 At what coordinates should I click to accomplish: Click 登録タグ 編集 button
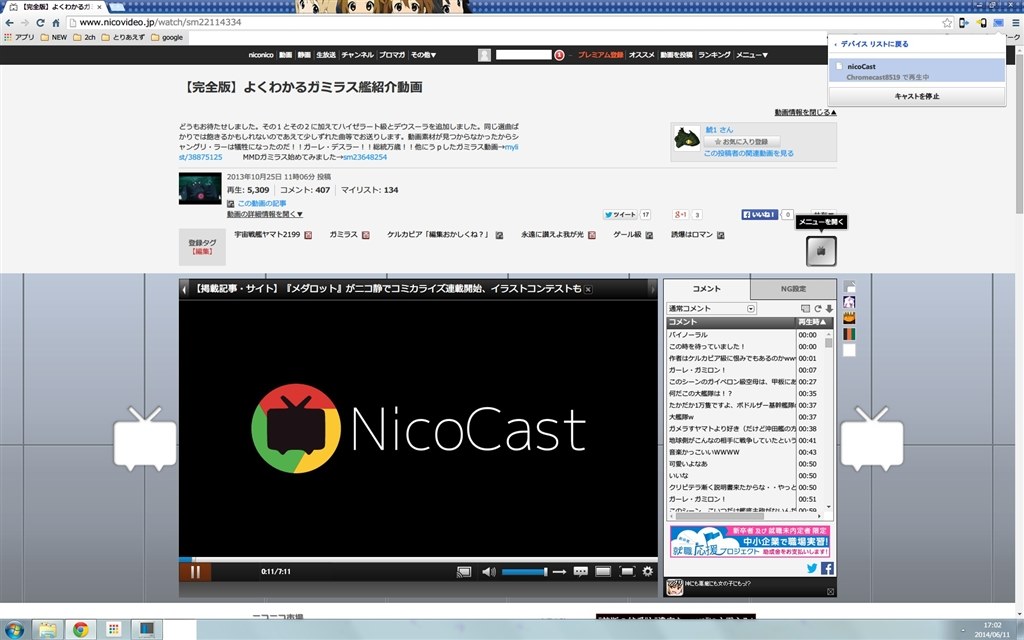pyautogui.click(x=202, y=251)
